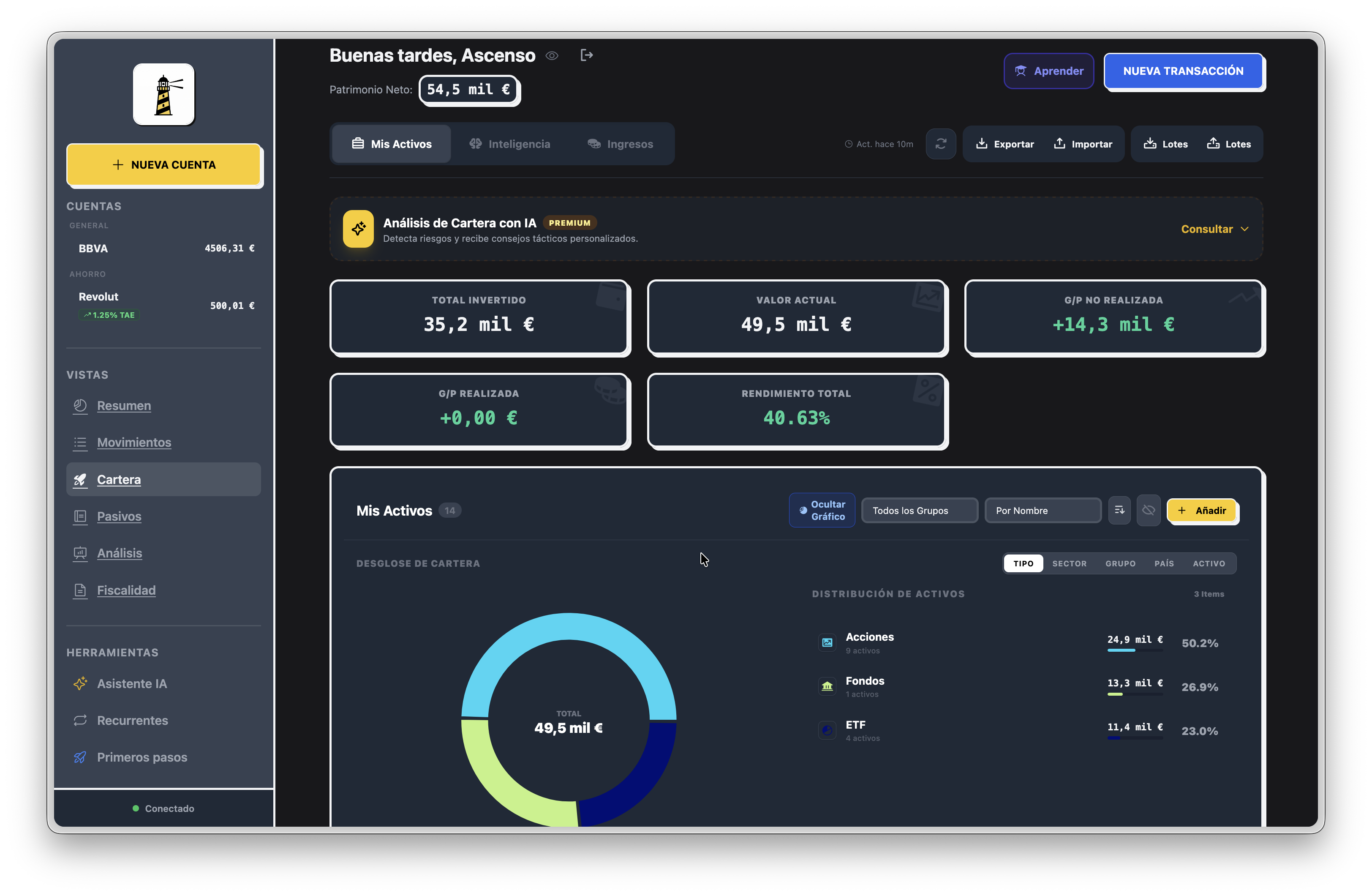Click the Análisis presentation-chart sidebar icon
Viewport: 1372px width, 896px height.
[80, 553]
